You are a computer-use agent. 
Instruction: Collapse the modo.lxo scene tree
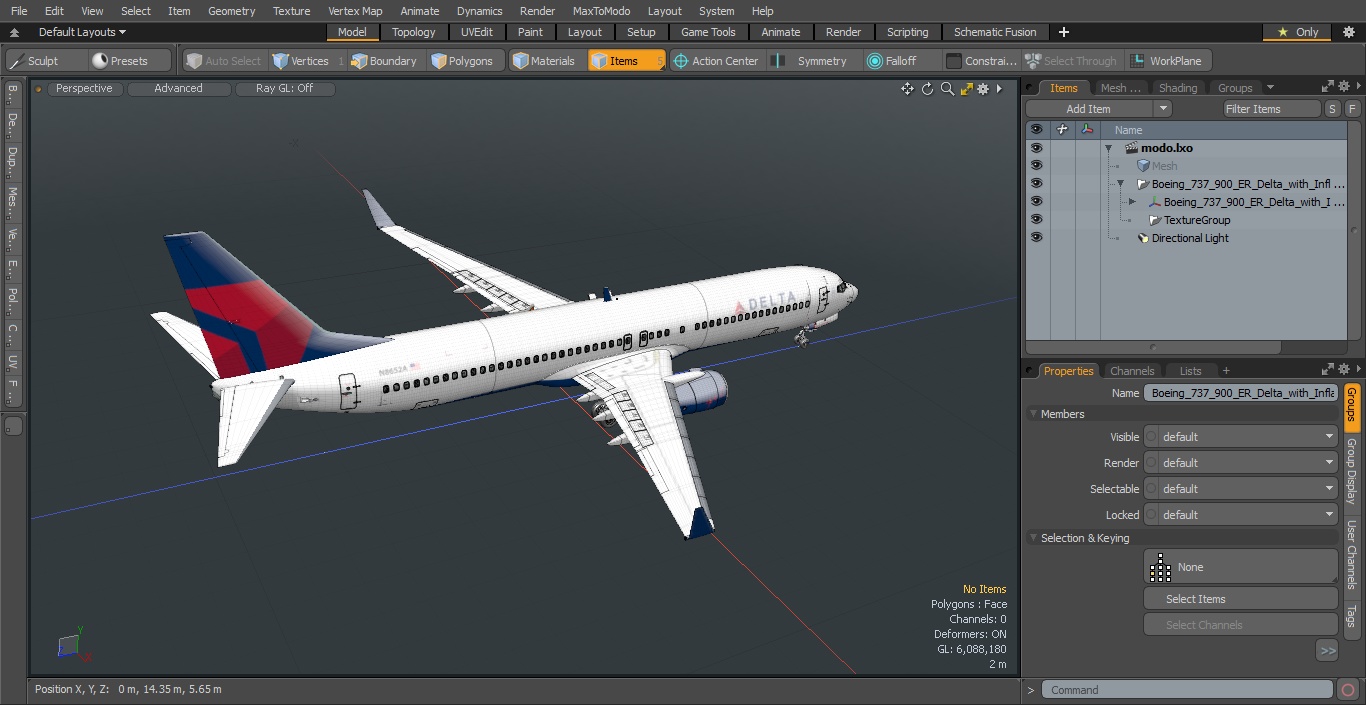pyautogui.click(x=1108, y=148)
